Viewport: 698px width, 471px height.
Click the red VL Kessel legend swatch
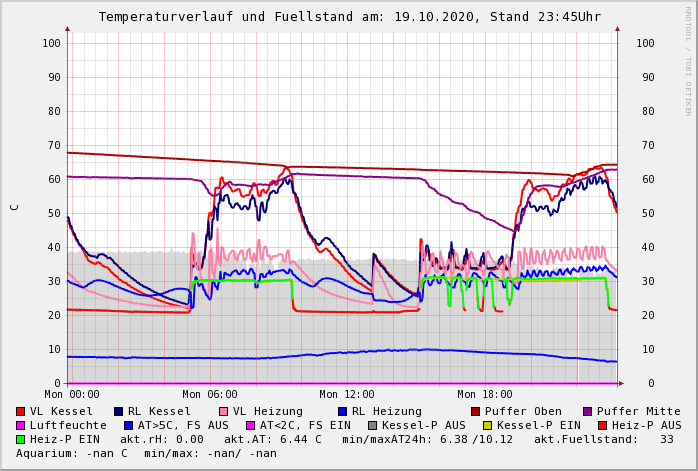click(21, 411)
